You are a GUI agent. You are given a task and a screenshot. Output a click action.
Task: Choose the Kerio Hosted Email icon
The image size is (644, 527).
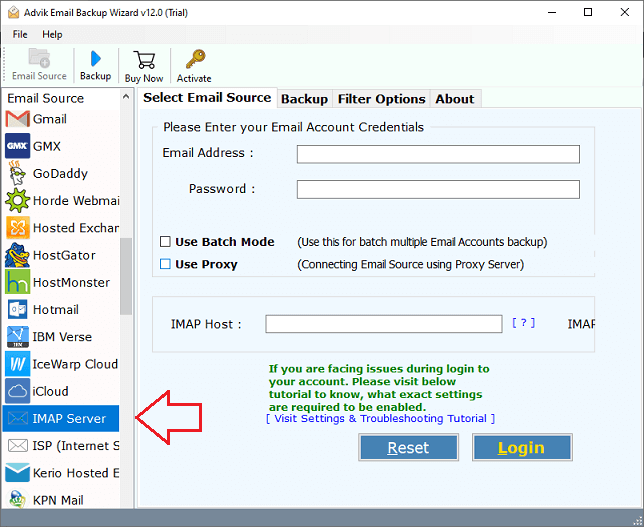coord(18,472)
